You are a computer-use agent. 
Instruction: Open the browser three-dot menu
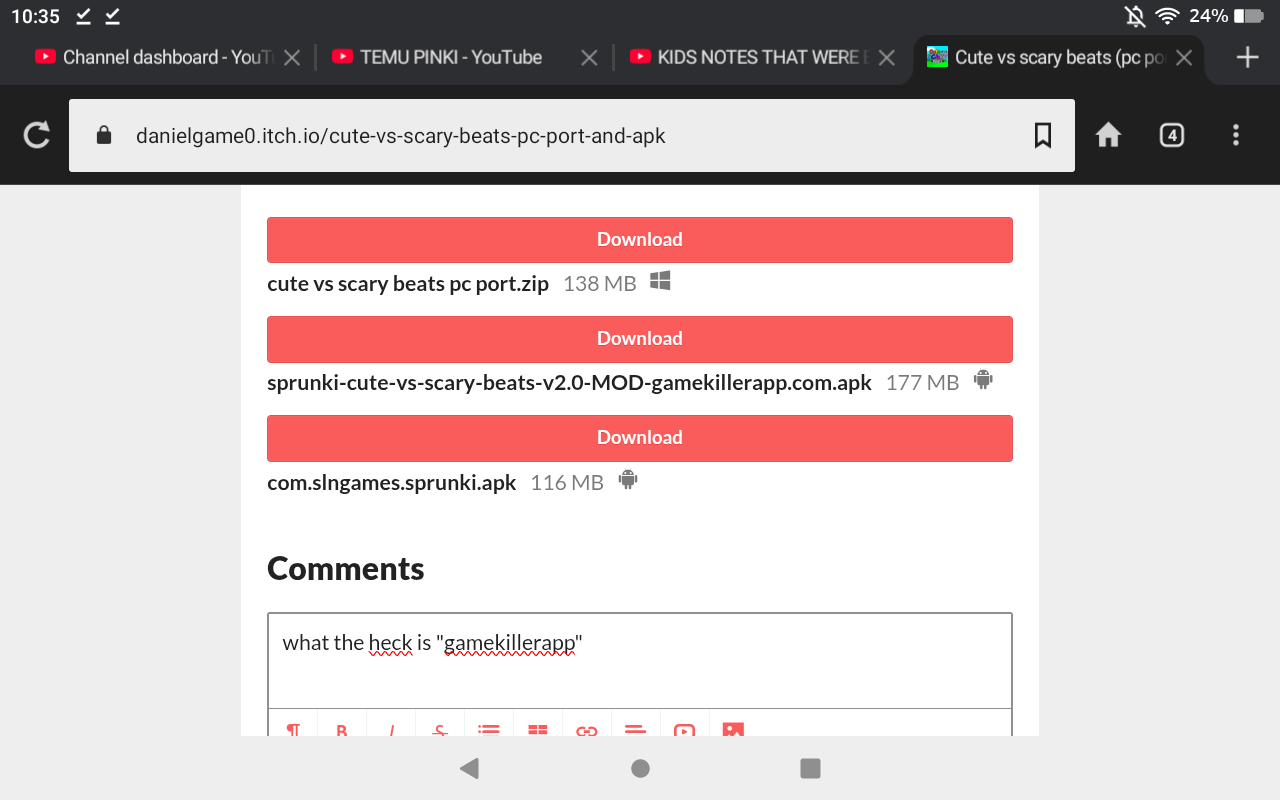point(1236,135)
